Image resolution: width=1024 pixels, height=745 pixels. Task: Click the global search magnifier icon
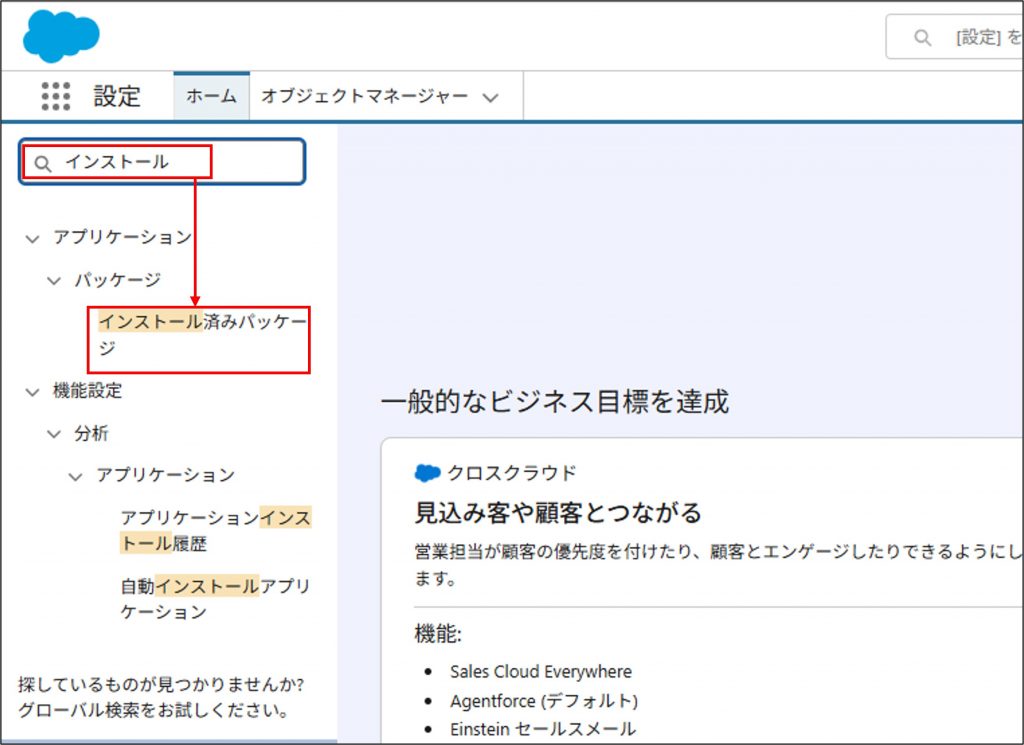coord(922,38)
